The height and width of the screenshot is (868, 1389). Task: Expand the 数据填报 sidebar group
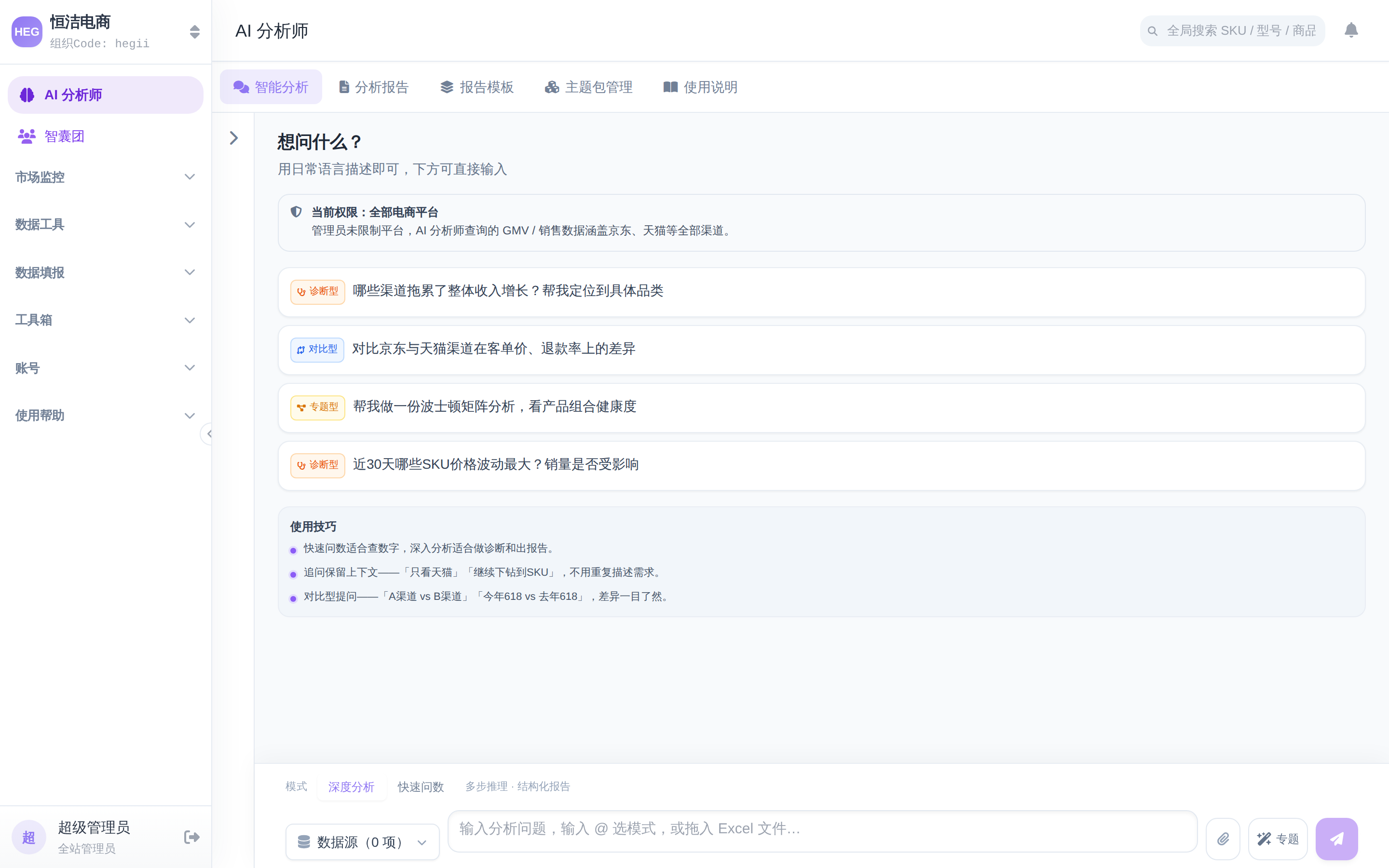[x=106, y=272]
